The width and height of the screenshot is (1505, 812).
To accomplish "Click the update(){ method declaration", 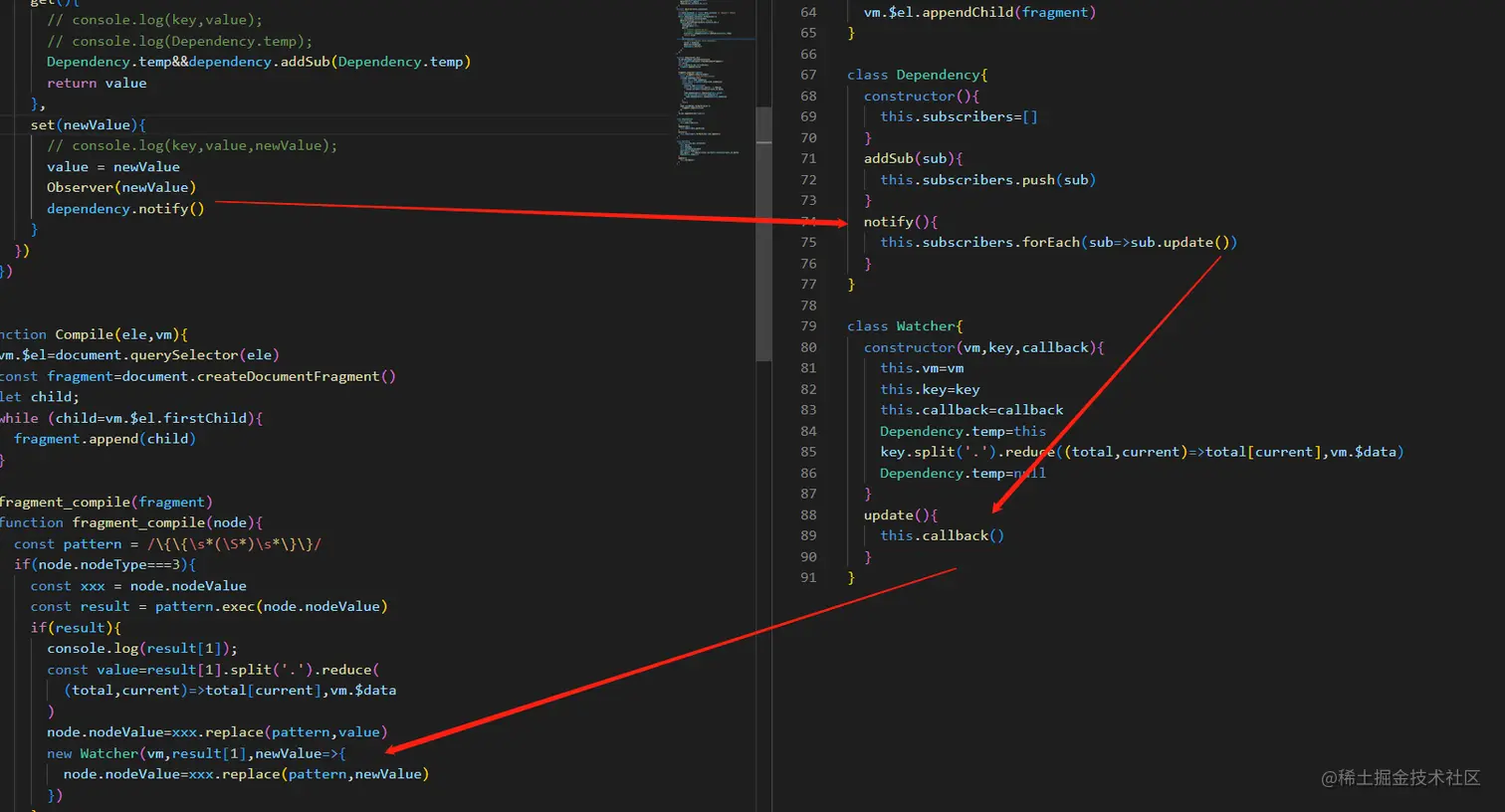I will point(901,514).
